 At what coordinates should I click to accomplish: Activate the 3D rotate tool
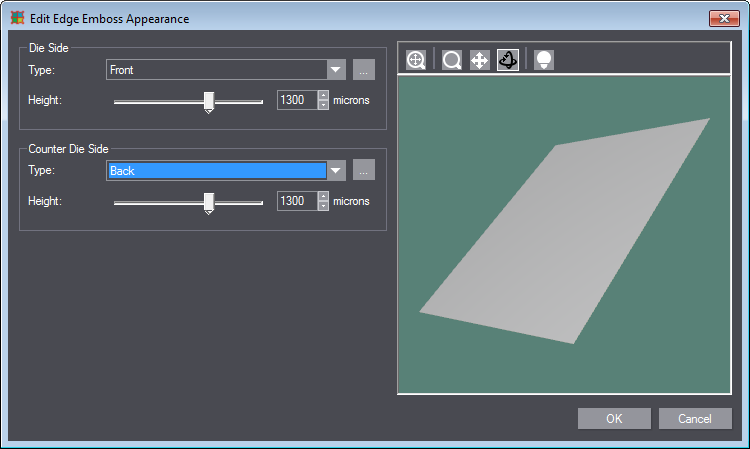[x=508, y=60]
